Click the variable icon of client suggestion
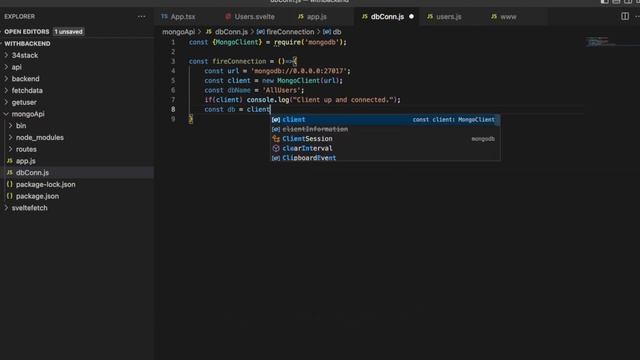Image resolution: width=640 pixels, height=360 pixels. point(276,120)
